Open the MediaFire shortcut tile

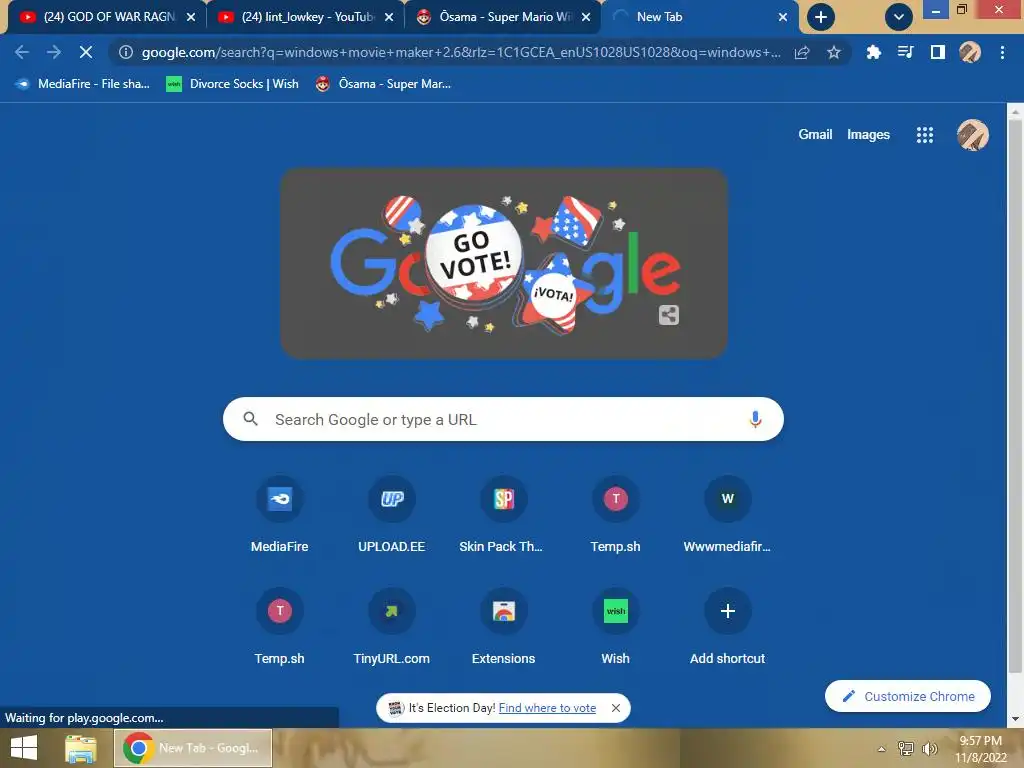click(280, 515)
